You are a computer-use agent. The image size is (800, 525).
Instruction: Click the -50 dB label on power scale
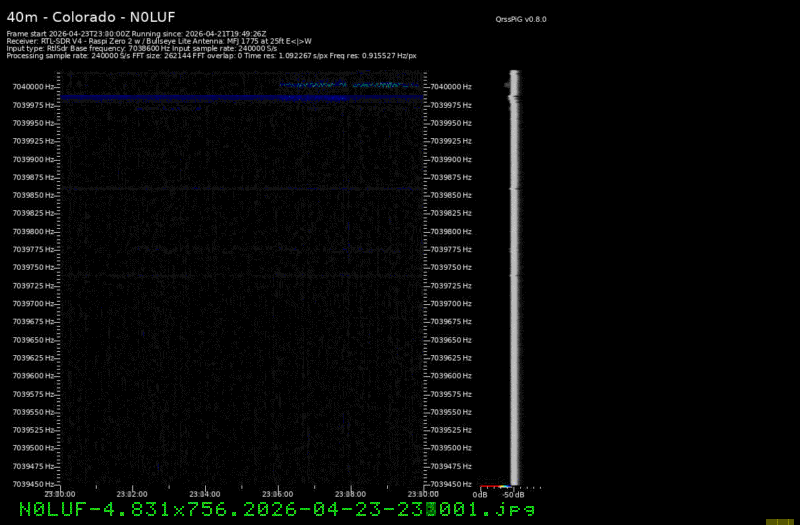[x=513, y=494]
